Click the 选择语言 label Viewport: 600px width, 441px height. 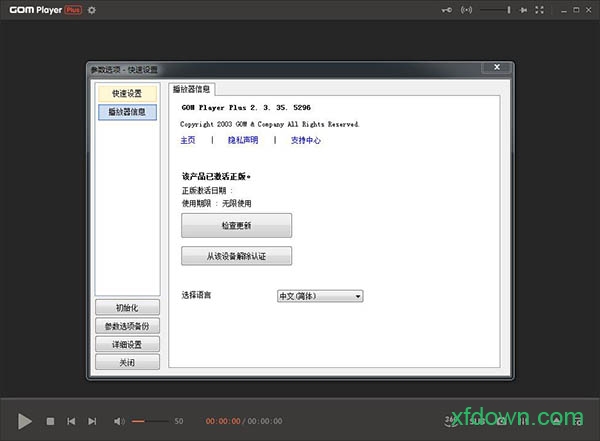(196, 295)
